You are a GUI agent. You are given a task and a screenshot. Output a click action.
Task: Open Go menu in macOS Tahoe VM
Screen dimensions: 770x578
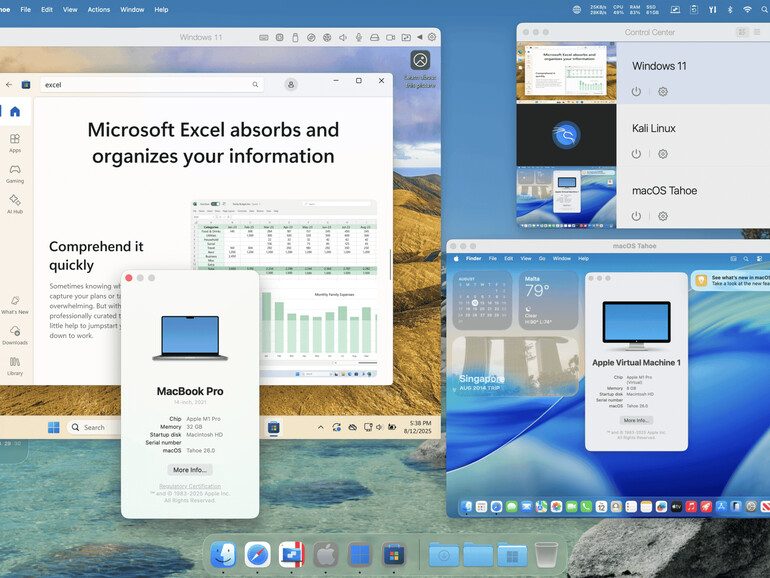point(542,258)
